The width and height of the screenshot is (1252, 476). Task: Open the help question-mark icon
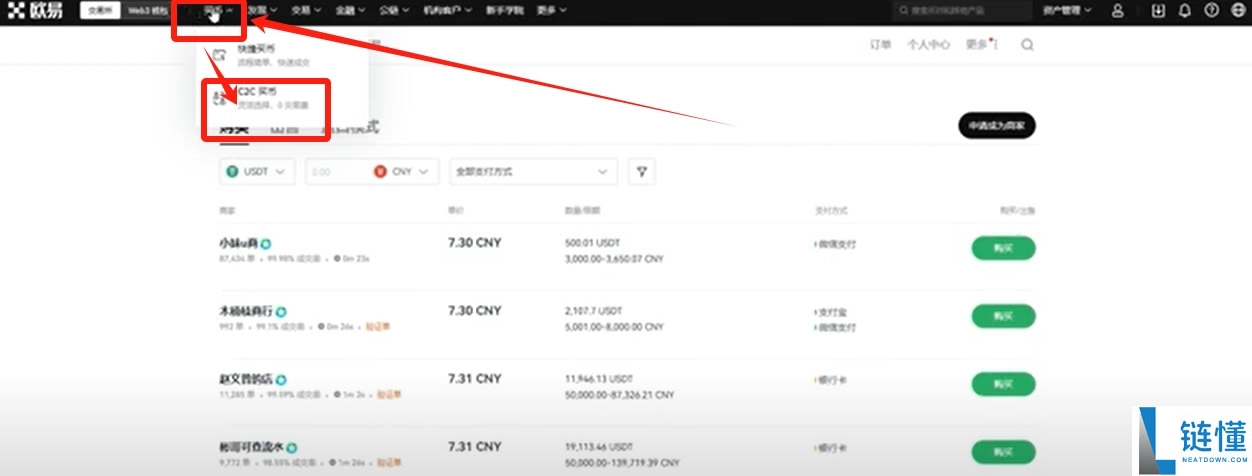tap(1211, 11)
